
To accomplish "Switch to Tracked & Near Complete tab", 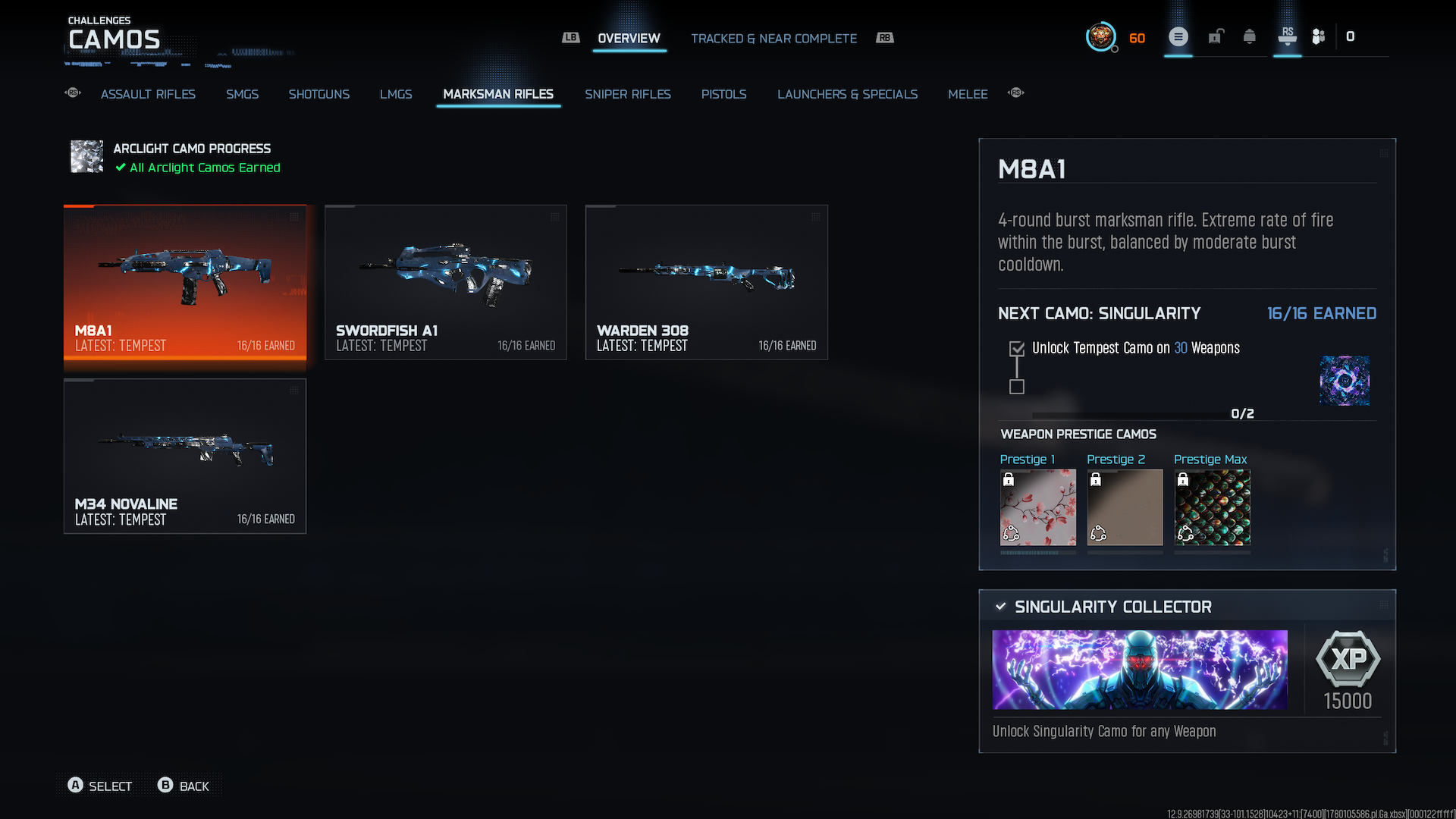I will (773, 39).
